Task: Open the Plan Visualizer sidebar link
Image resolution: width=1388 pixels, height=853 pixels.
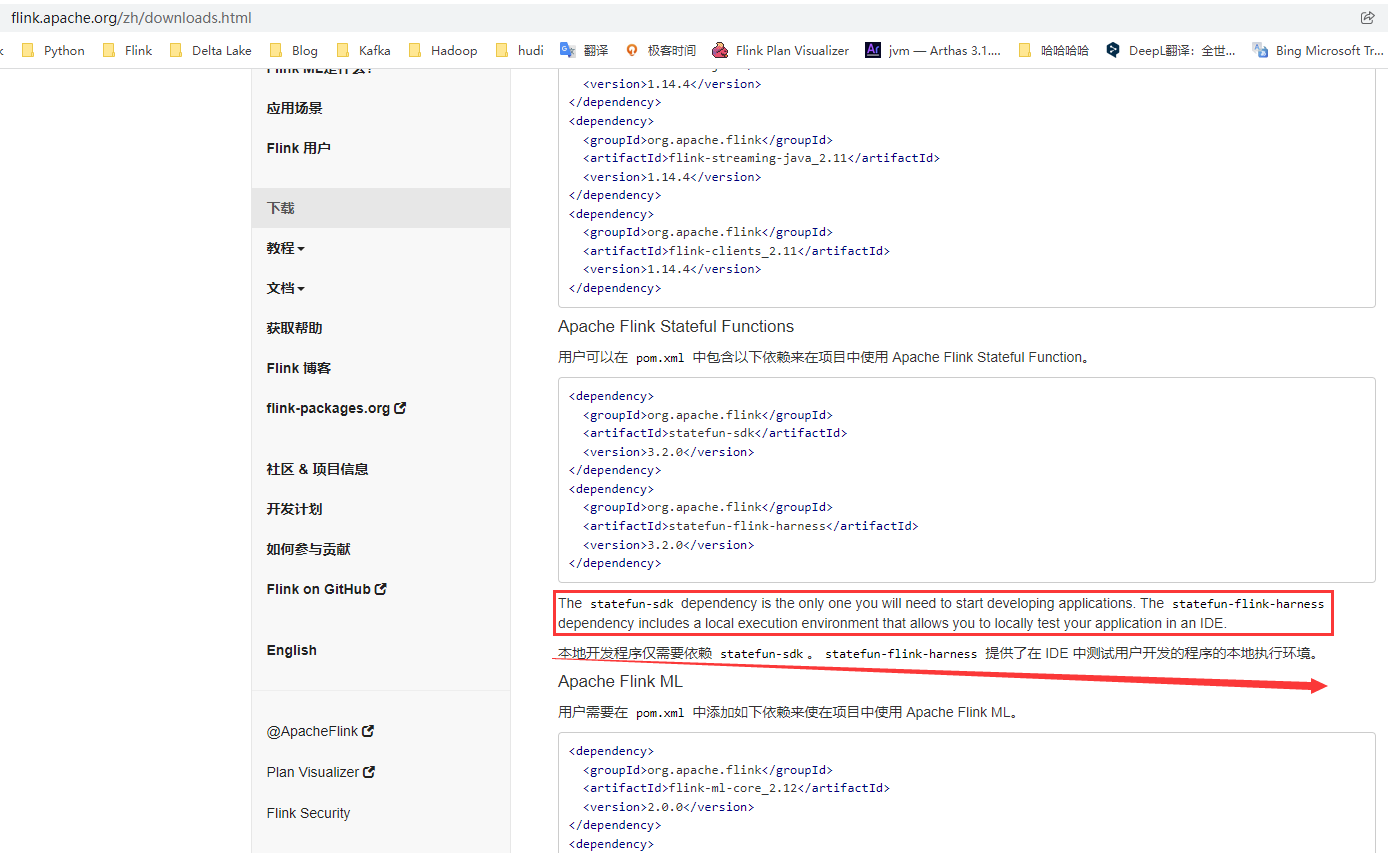Action: pos(320,772)
